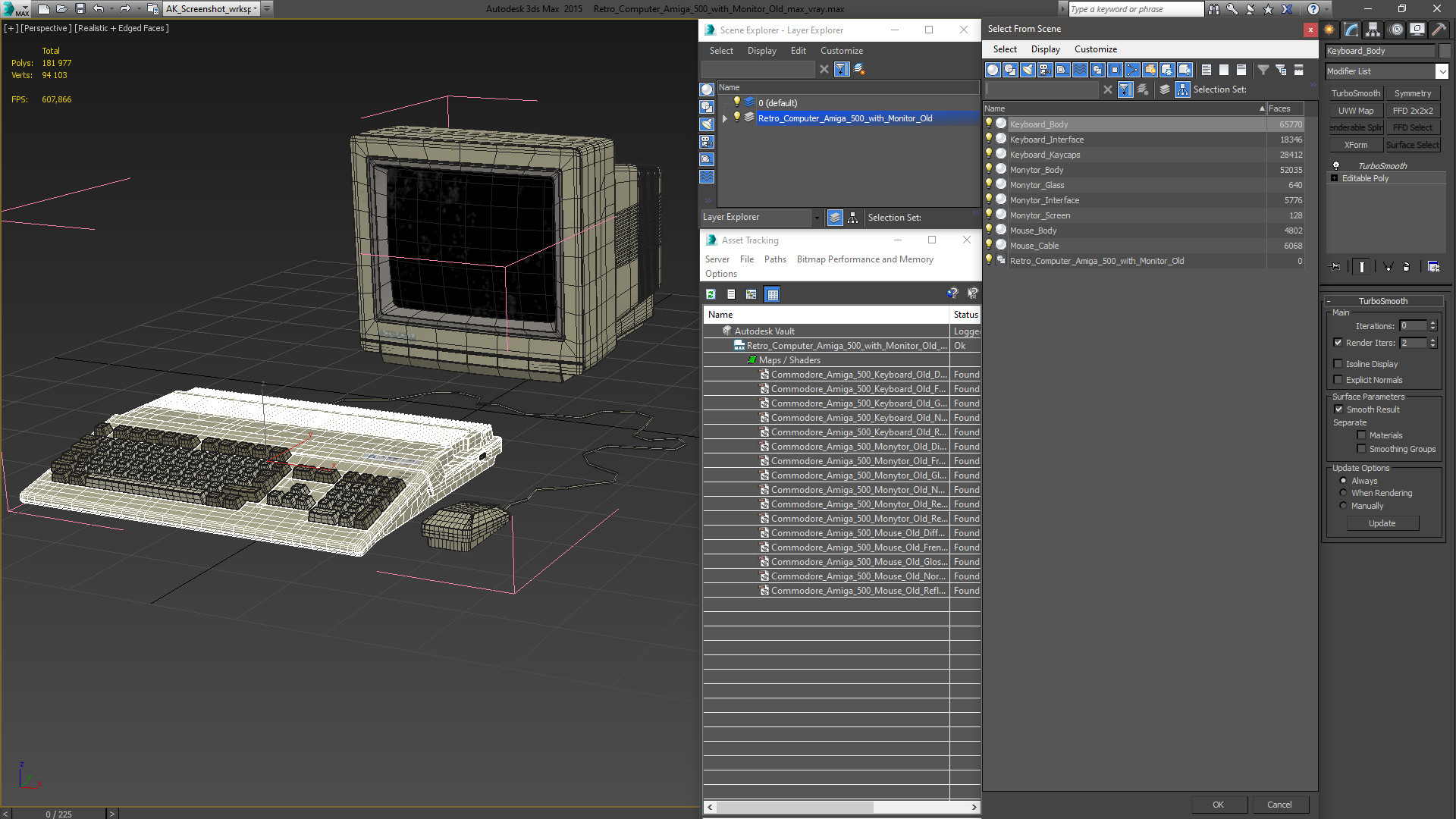
Task: Toggle Display Cameras filter in Select From Scene
Action: pyautogui.click(x=1045, y=70)
